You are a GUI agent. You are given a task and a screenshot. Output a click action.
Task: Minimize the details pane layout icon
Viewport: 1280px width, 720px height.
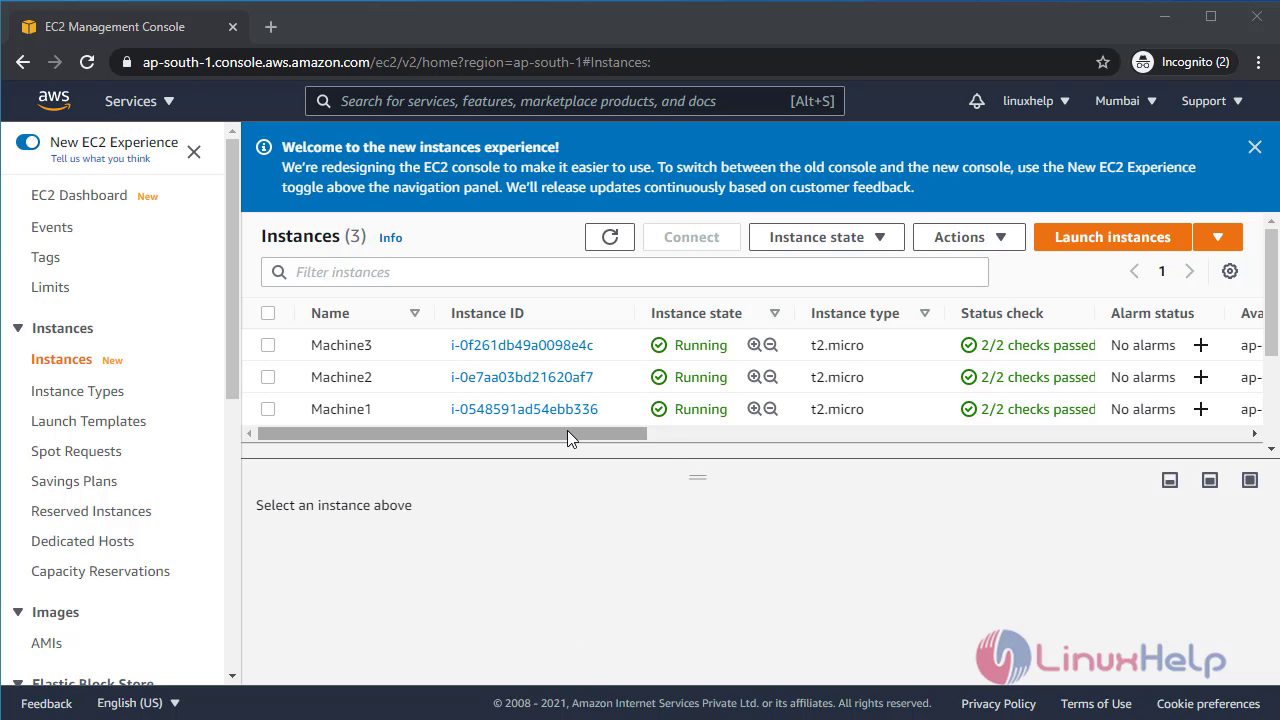pos(1170,480)
